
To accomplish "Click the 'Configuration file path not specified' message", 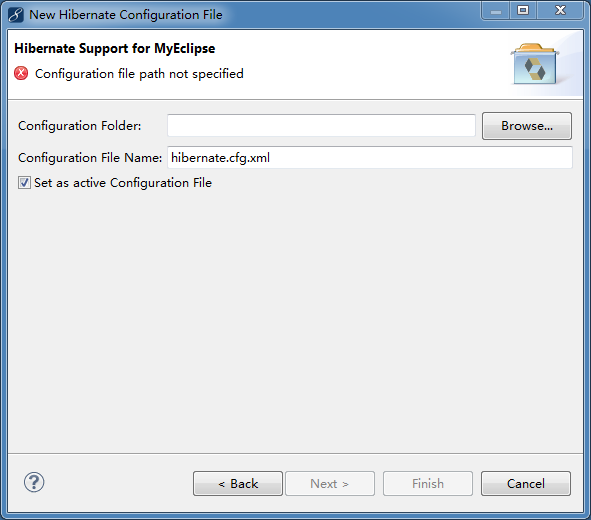I will [x=139, y=73].
